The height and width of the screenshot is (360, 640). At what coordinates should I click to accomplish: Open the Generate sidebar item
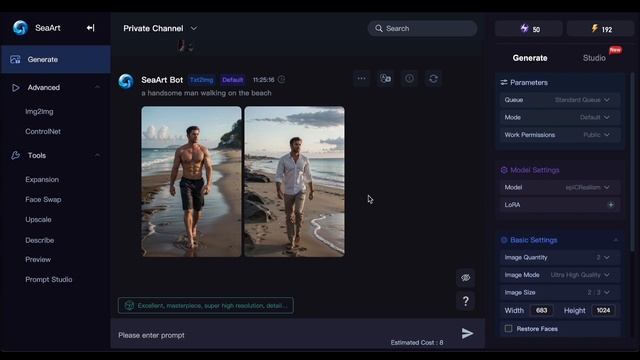[x=56, y=59]
